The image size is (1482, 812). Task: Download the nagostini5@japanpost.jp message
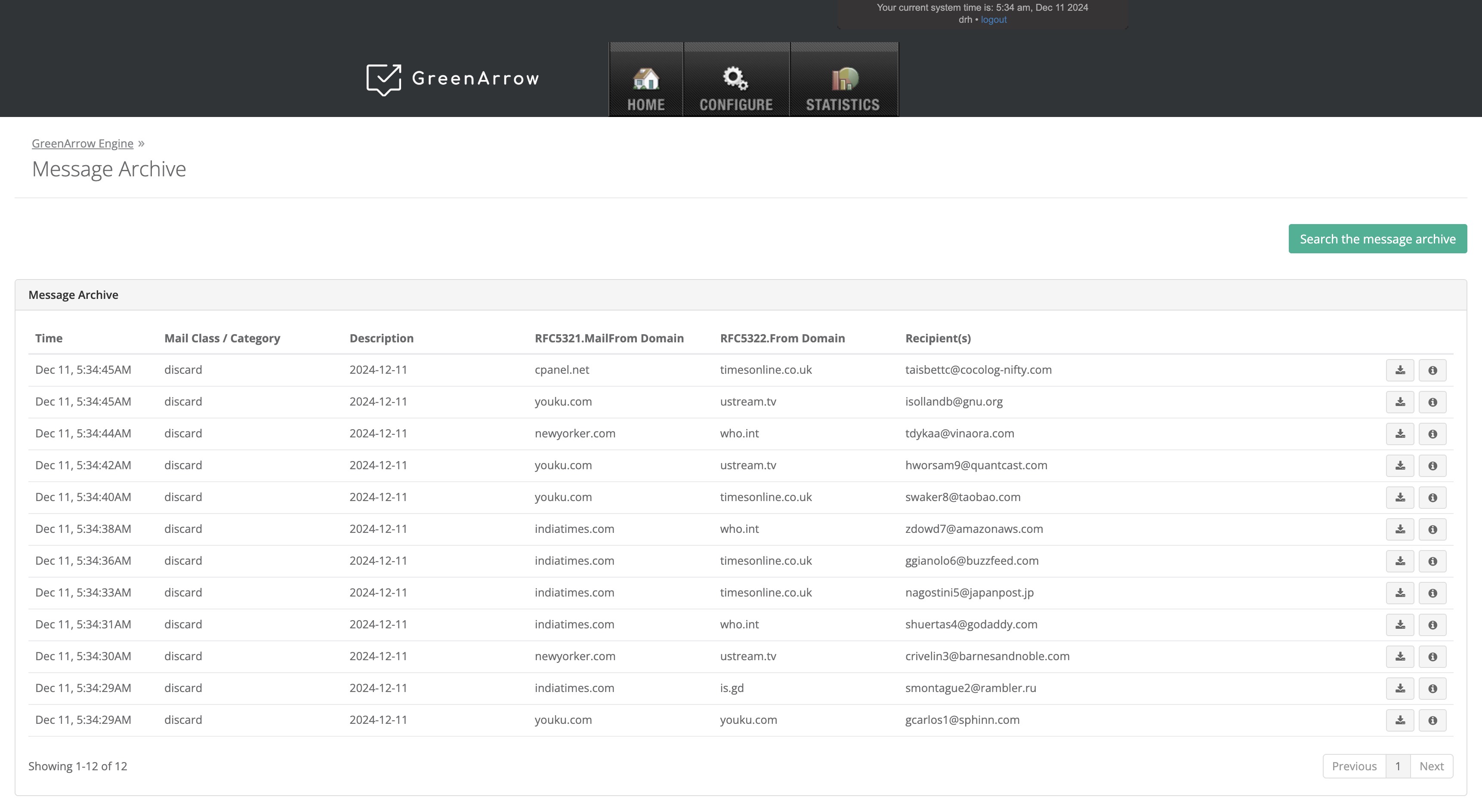pyautogui.click(x=1400, y=593)
